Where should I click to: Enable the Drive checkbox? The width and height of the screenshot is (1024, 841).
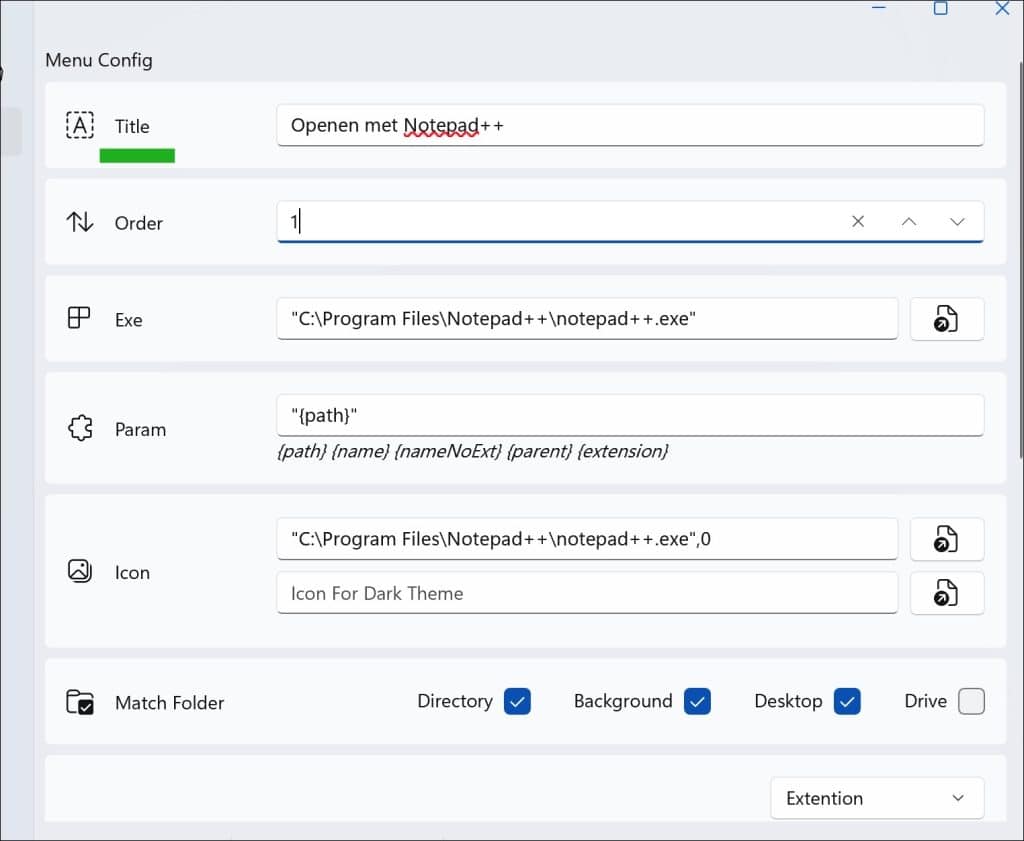tap(971, 701)
